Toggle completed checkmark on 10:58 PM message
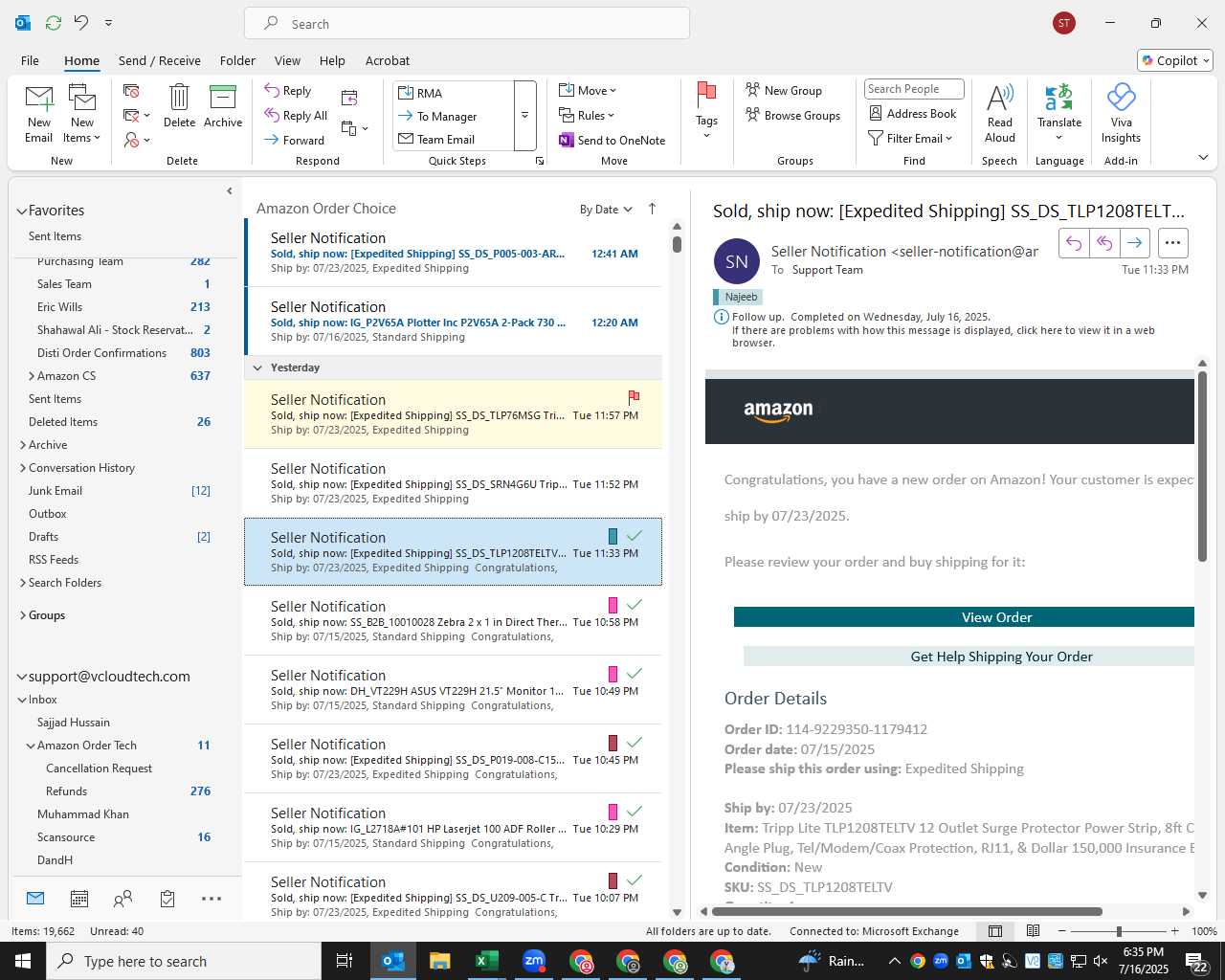This screenshot has width=1225, height=980. tap(634, 605)
